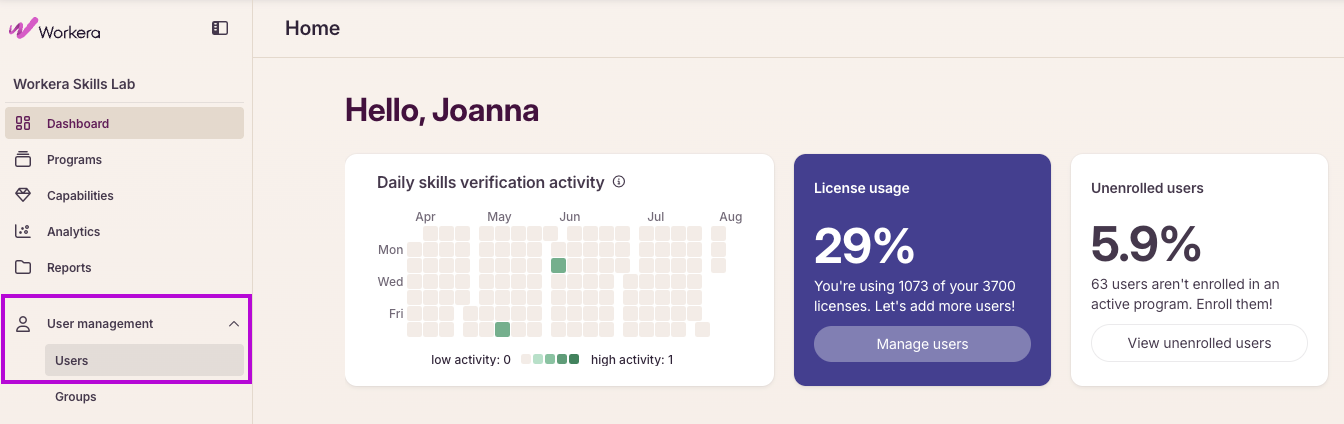
Task: Click the Capabilities diamond icon
Action: pos(23,196)
